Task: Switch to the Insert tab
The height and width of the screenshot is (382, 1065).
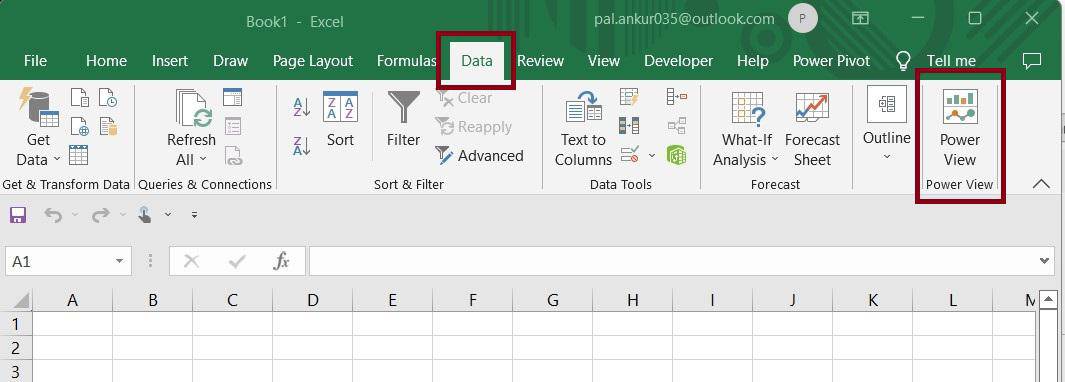Action: click(170, 60)
